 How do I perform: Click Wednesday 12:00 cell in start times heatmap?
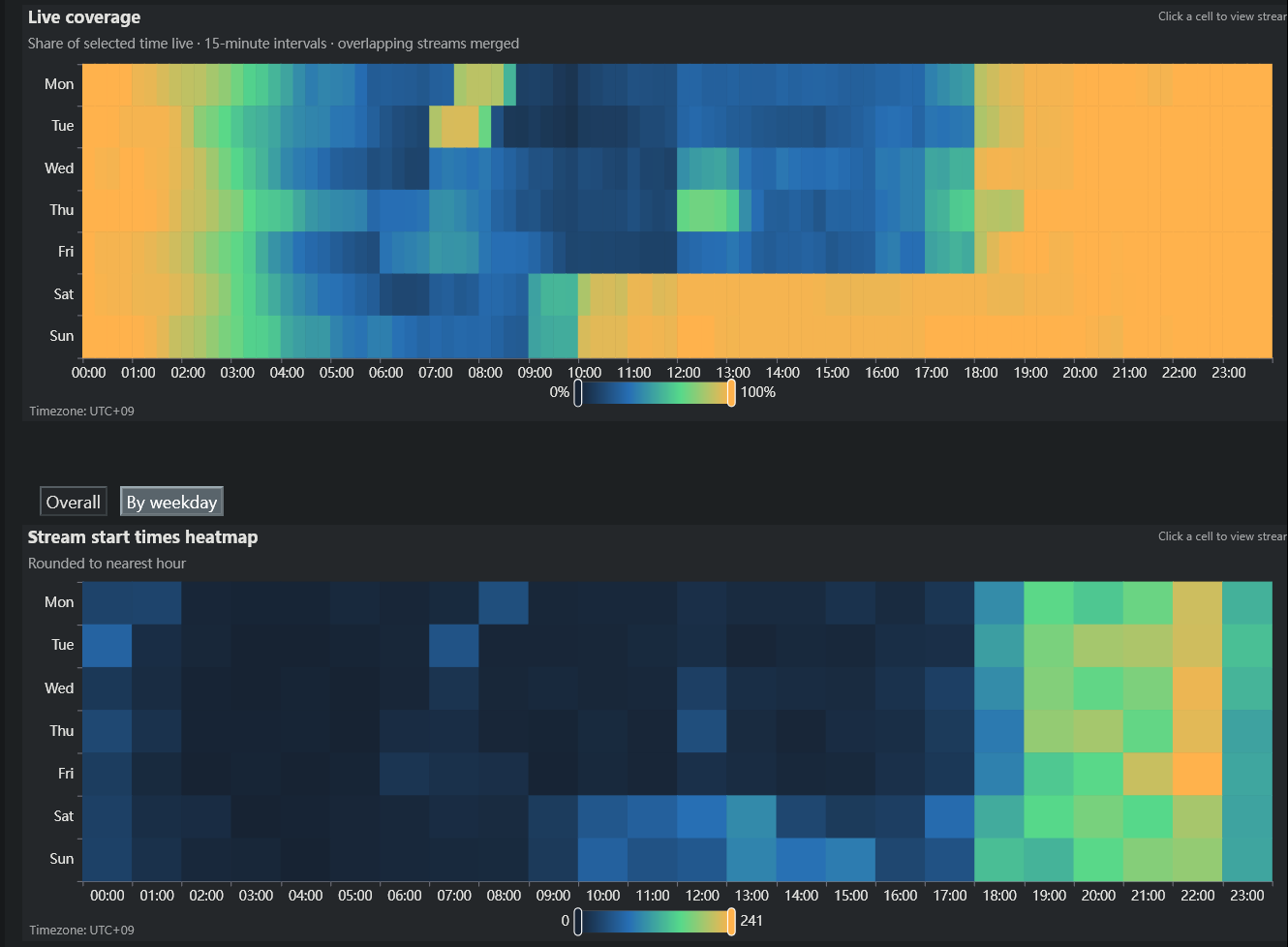coord(702,688)
